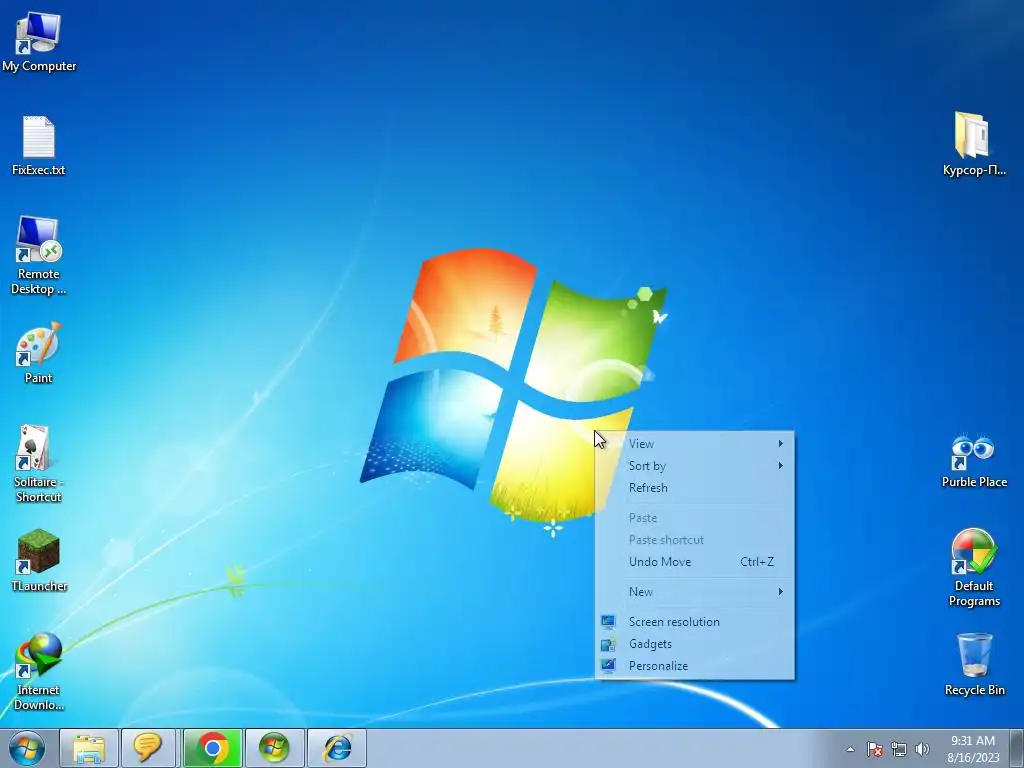Click the View menu entry label
Image resolution: width=1024 pixels, height=768 pixels.
coord(641,443)
